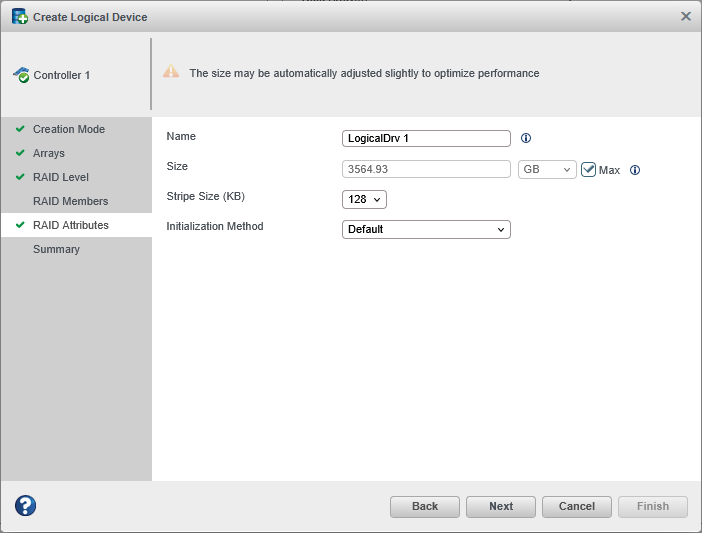Click the green checkmark beside Creation Mode
Image resolution: width=702 pixels, height=533 pixels.
[x=20, y=129]
